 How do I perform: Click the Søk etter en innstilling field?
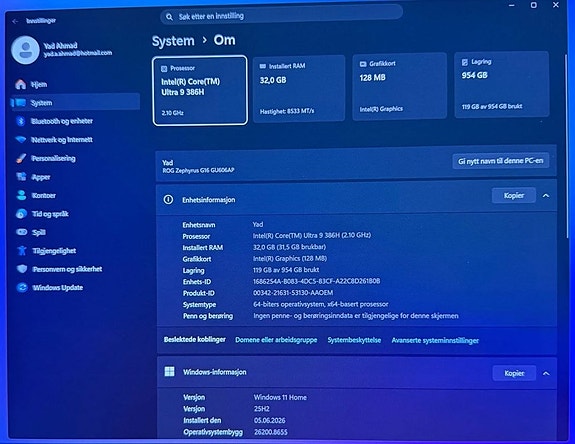click(281, 16)
